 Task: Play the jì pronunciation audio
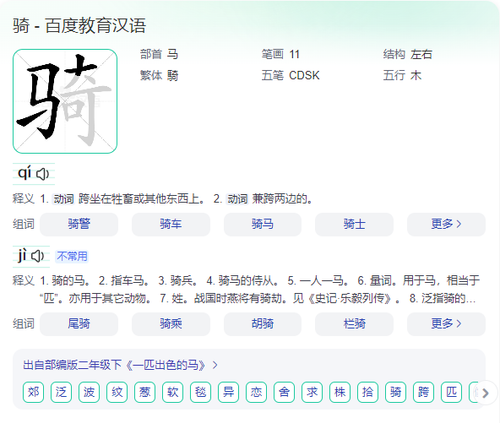[x=37, y=256]
